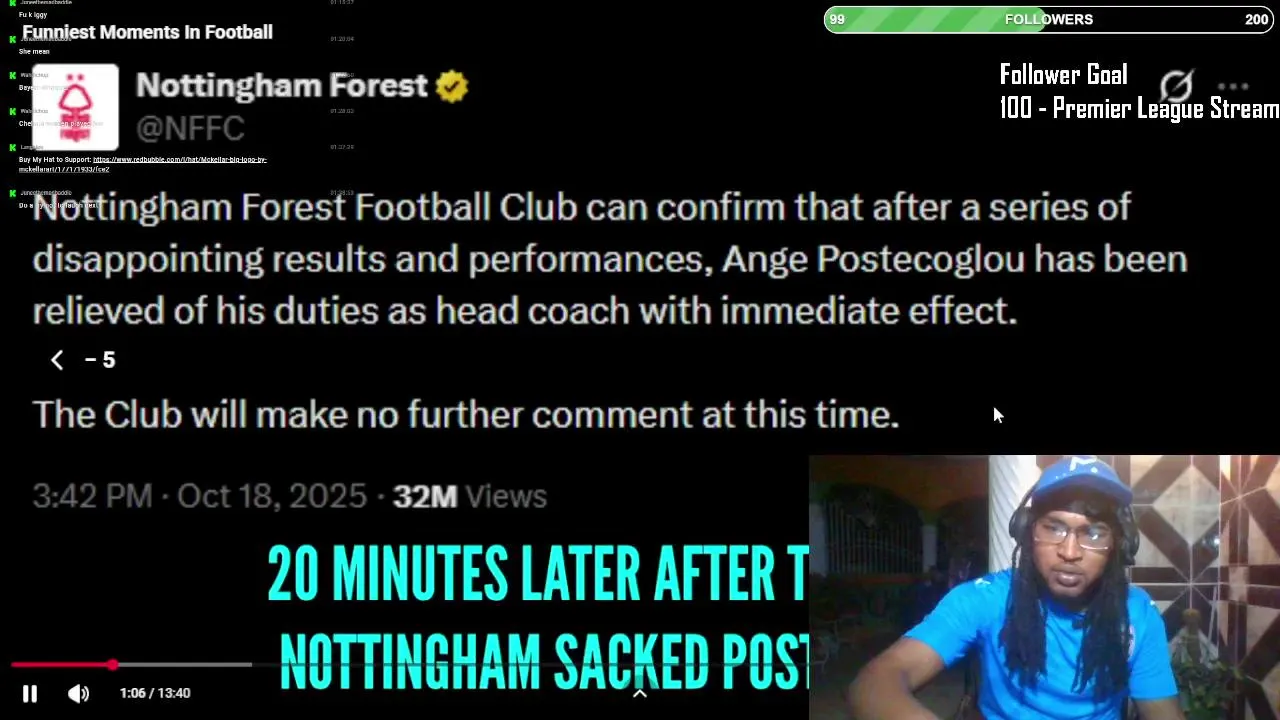The width and height of the screenshot is (1280, 720).
Task: Click the green Followers goal progress bar
Action: (1048, 19)
